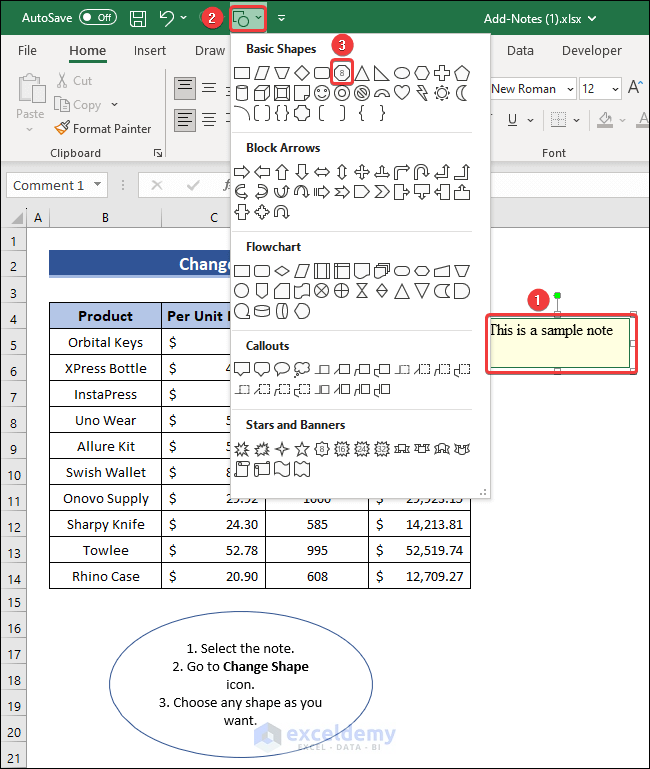Click the Format Painter button
The height and width of the screenshot is (769, 650).
pyautogui.click(x=103, y=128)
